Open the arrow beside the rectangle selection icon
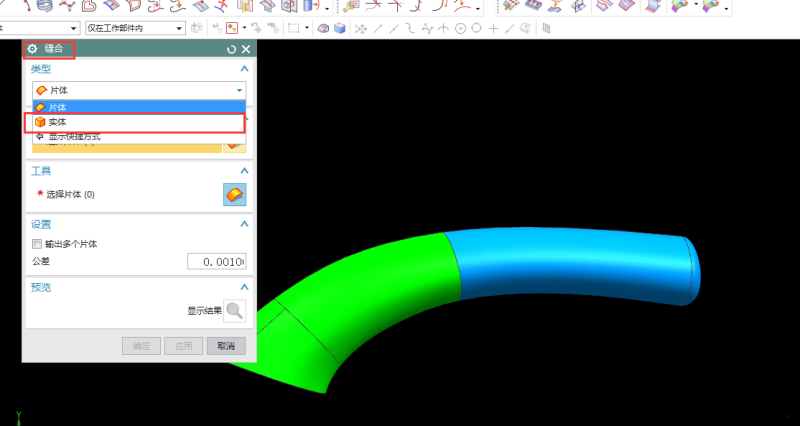The width and height of the screenshot is (800, 426). tap(307, 28)
